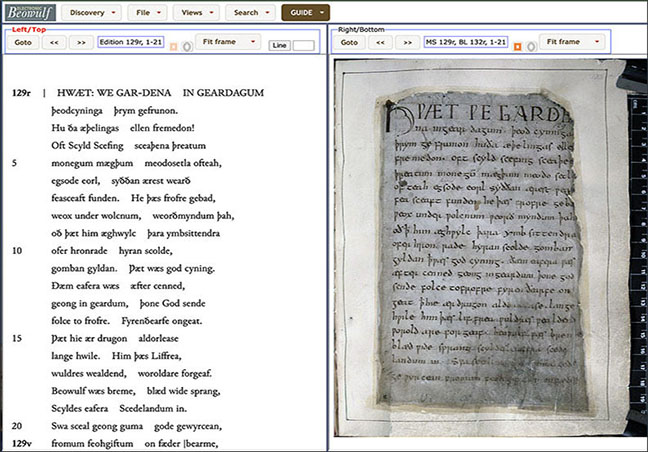
Task: Open the Search menu
Action: 250,12
